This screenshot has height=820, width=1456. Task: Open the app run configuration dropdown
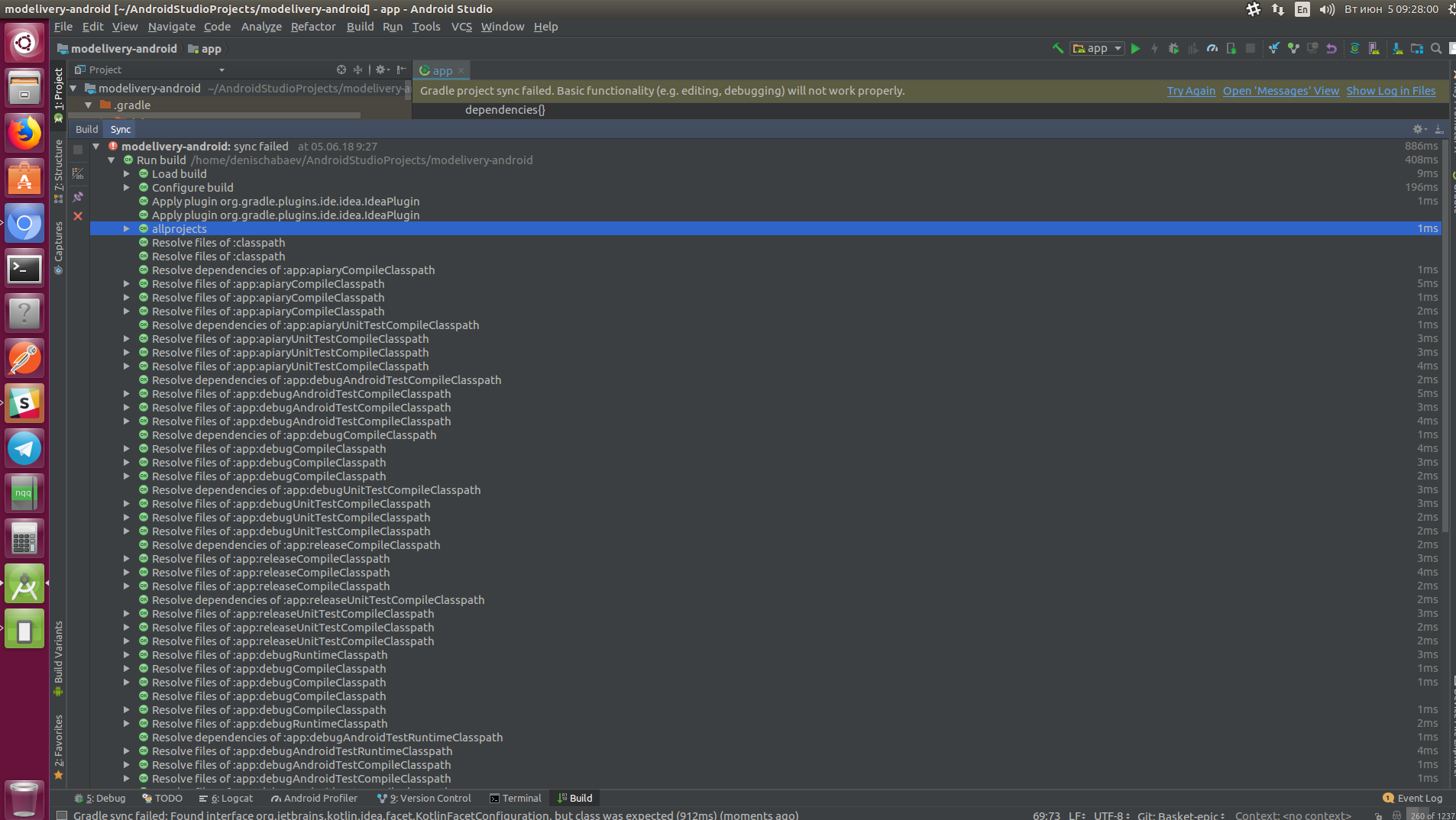[x=1098, y=48]
